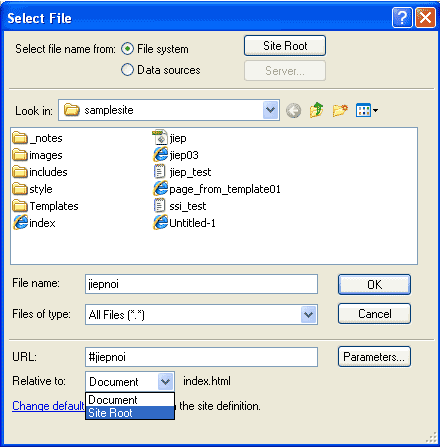Expand the Look in samplesite dropdown
The height and width of the screenshot is (447, 440).
[x=270, y=110]
